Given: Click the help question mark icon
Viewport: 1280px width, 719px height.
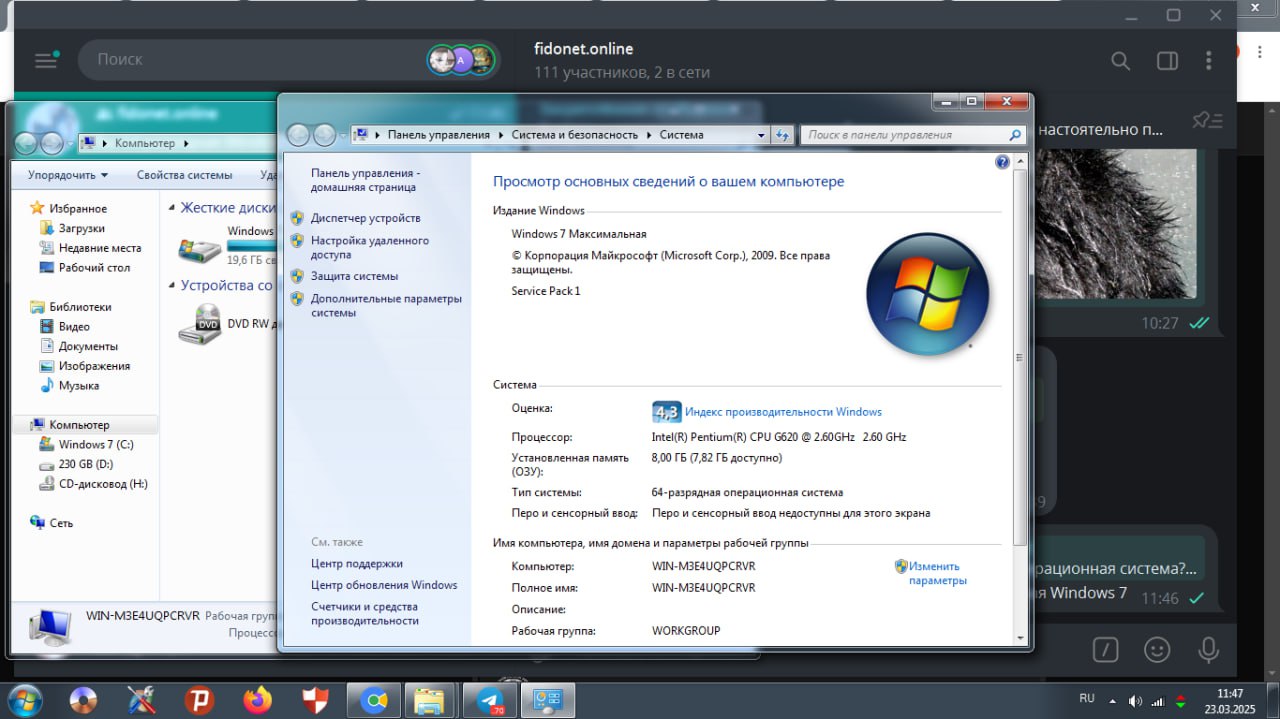Looking at the screenshot, I should (1002, 162).
